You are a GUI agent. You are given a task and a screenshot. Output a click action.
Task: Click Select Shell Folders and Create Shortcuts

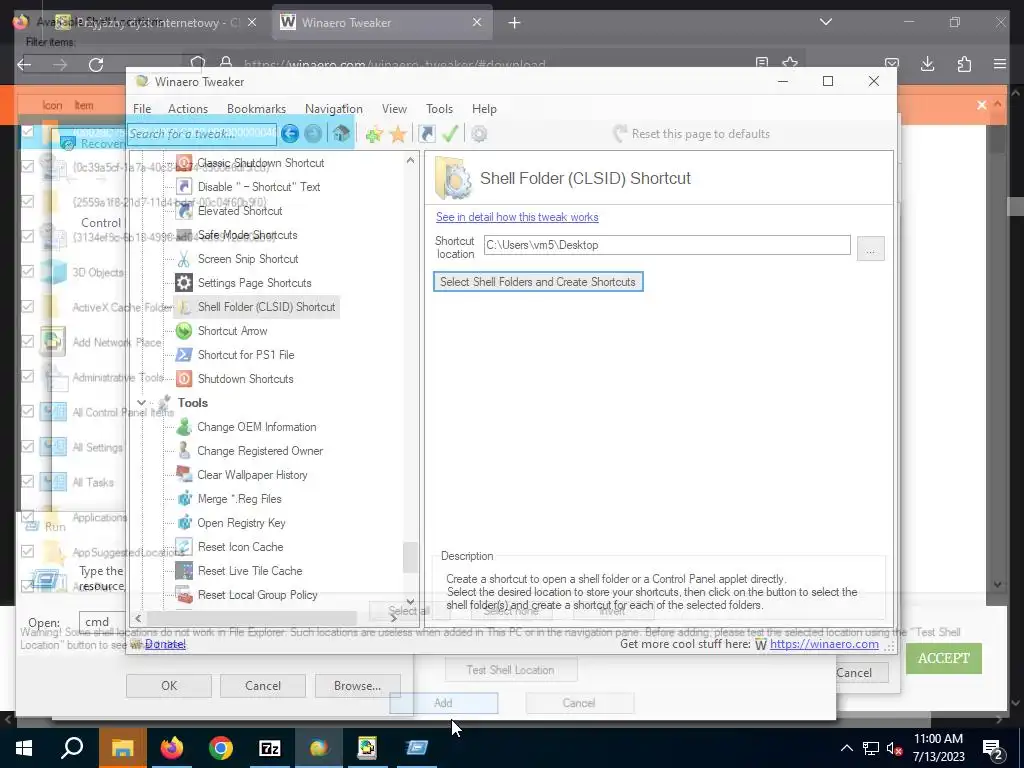coord(538,282)
